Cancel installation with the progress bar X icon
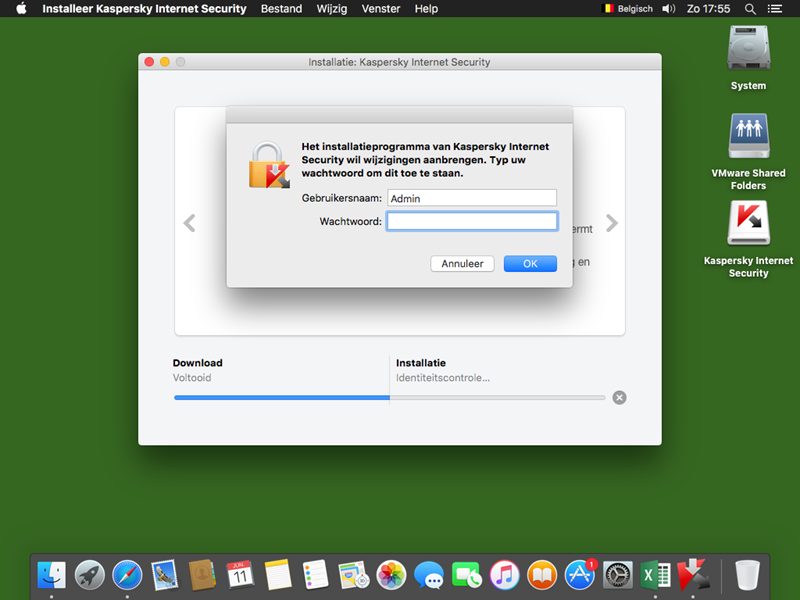Viewport: 800px width, 600px height. [619, 397]
